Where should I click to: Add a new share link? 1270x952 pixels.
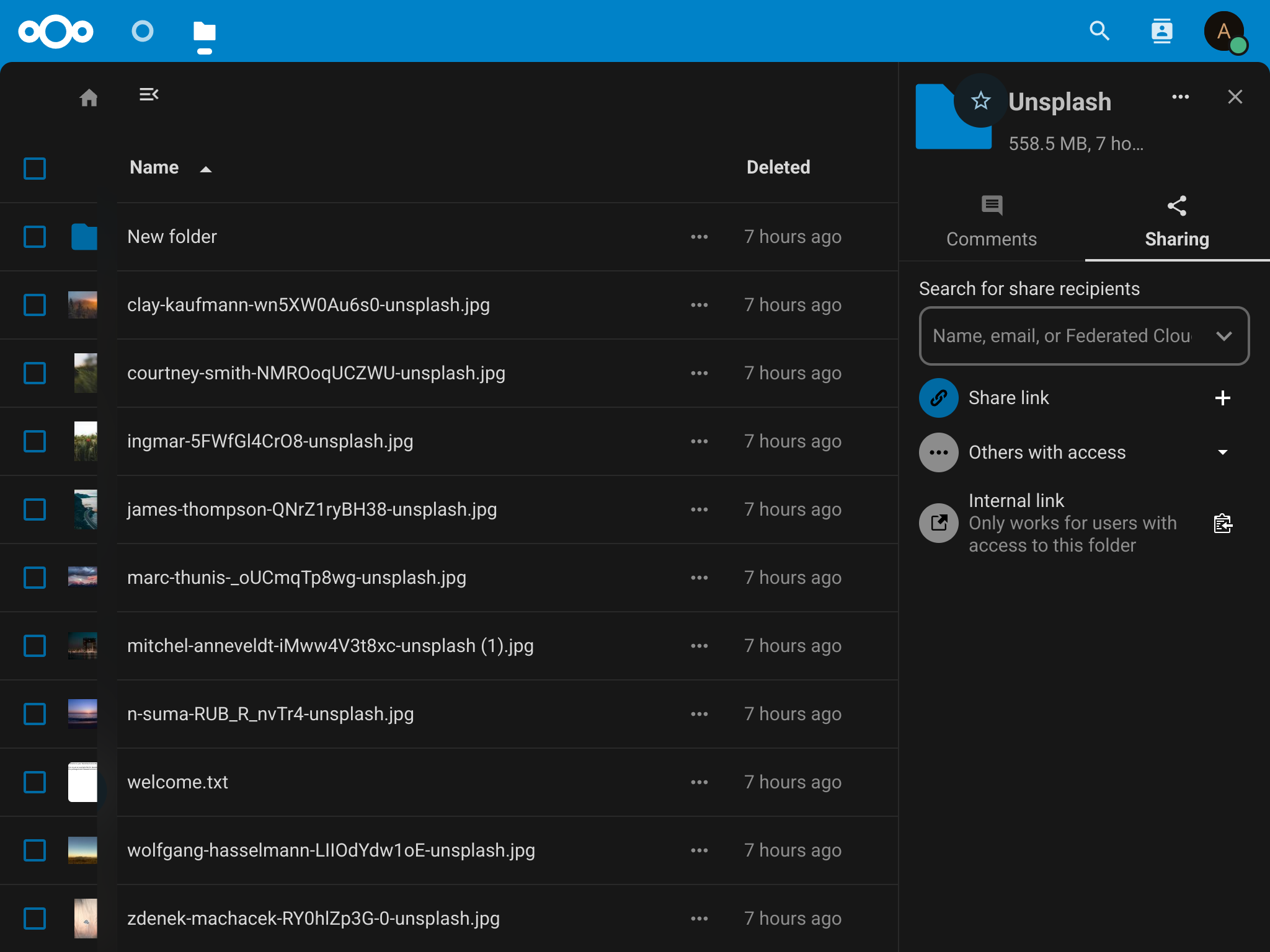point(1222,398)
